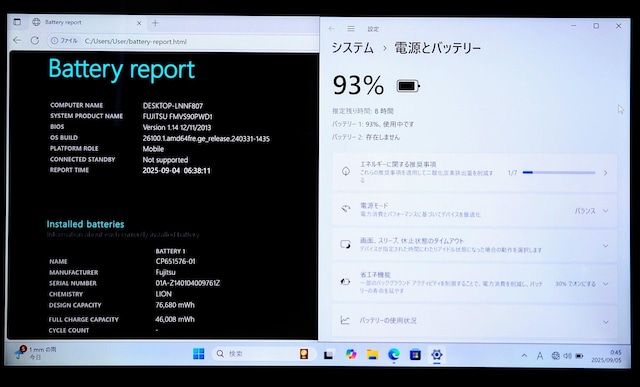The width and height of the screenshot is (640, 387).
Task: Click the battery name CP651576-01
Action: (x=176, y=261)
